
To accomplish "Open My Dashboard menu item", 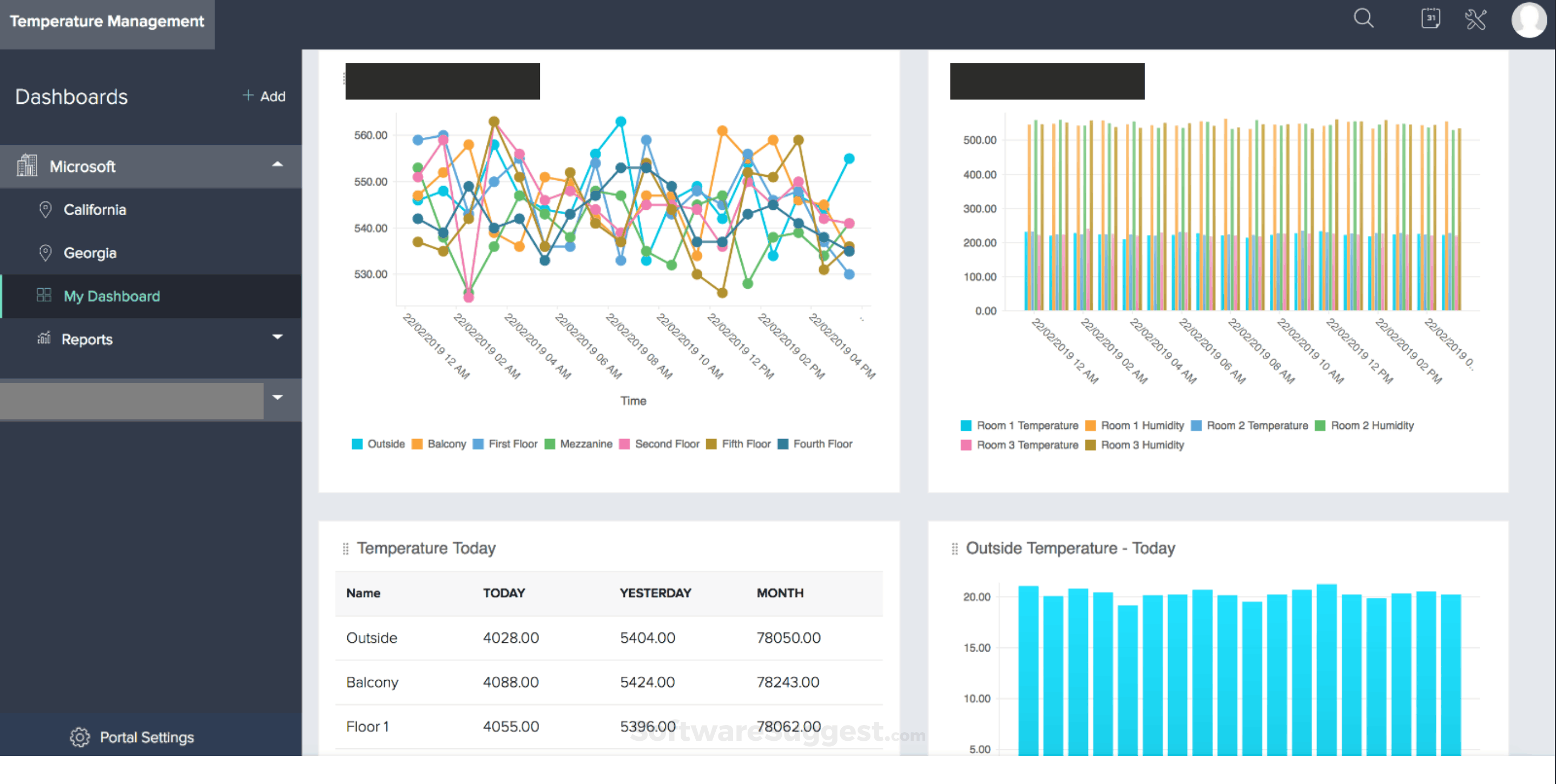I will click(x=112, y=296).
